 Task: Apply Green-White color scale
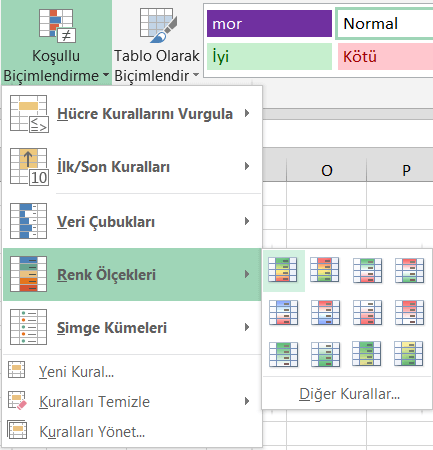coord(283,354)
